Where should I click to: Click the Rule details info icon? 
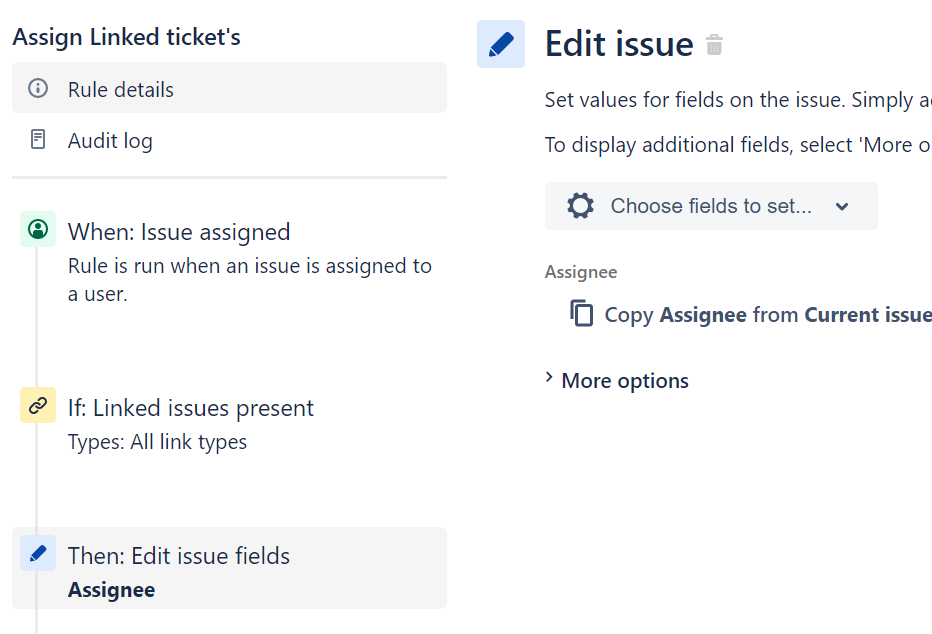pos(38,89)
